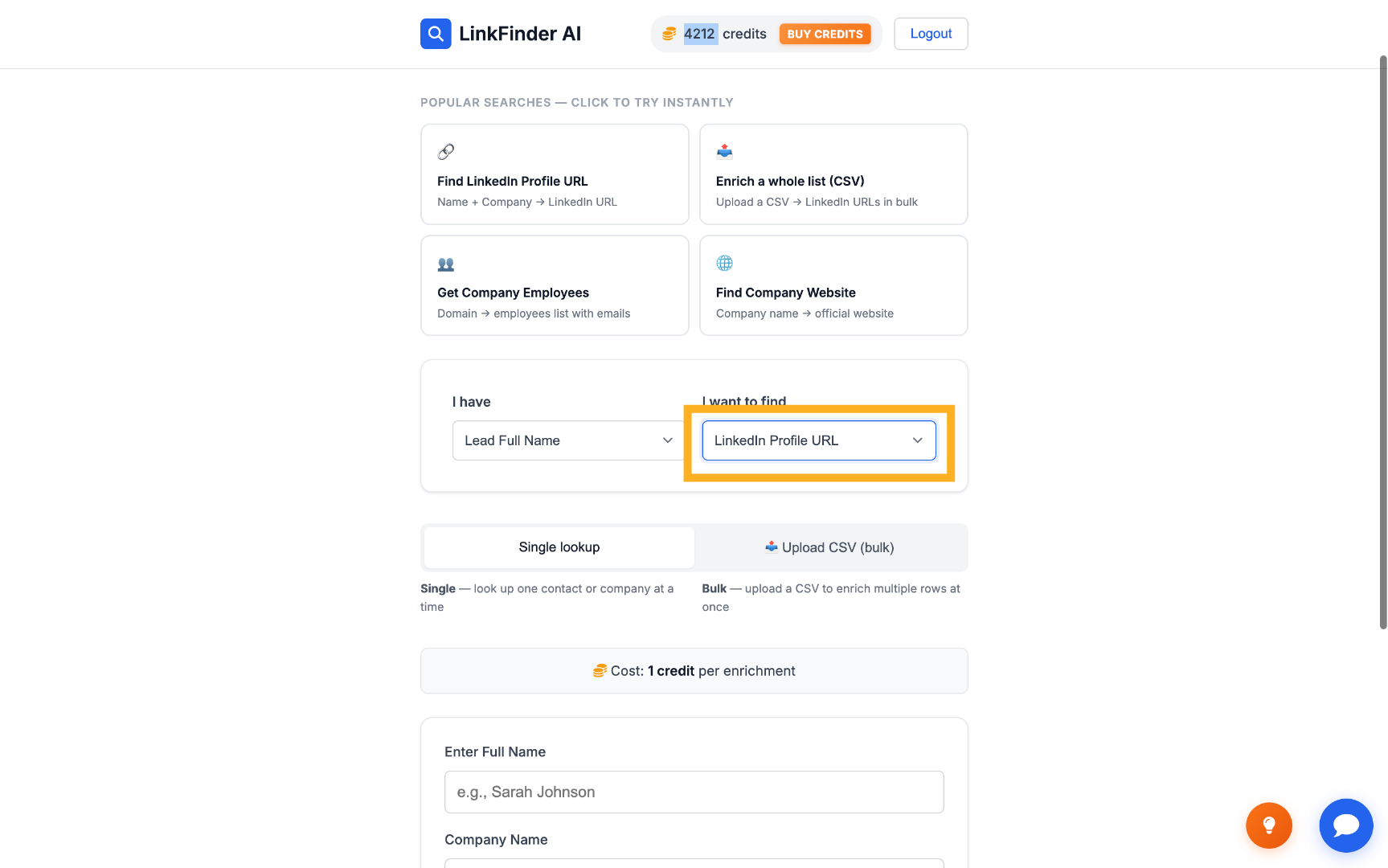1388x868 pixels.
Task: Click 'Domain → employees list with emails' description
Action: [x=534, y=313]
